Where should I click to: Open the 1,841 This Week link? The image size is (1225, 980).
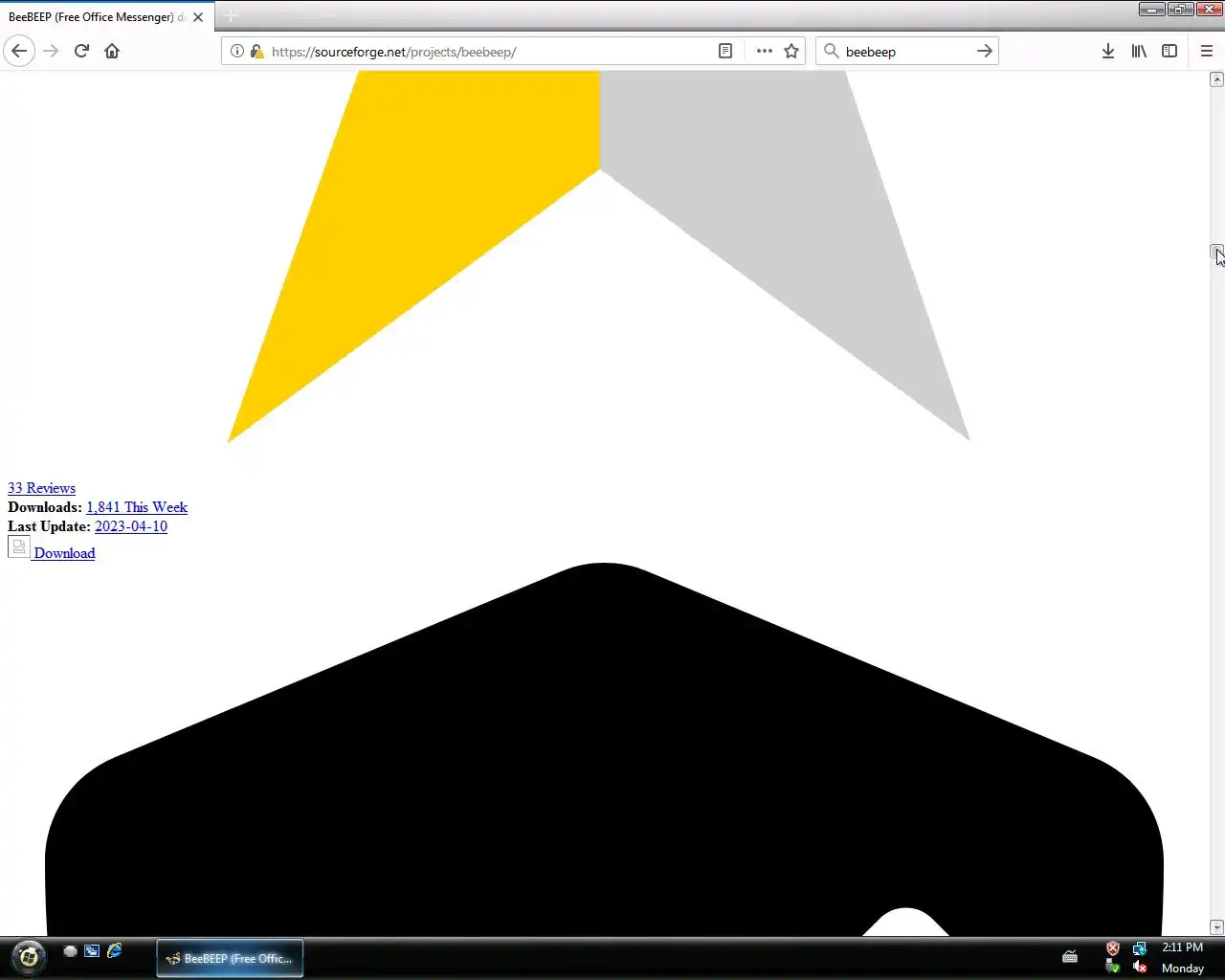[x=137, y=507]
